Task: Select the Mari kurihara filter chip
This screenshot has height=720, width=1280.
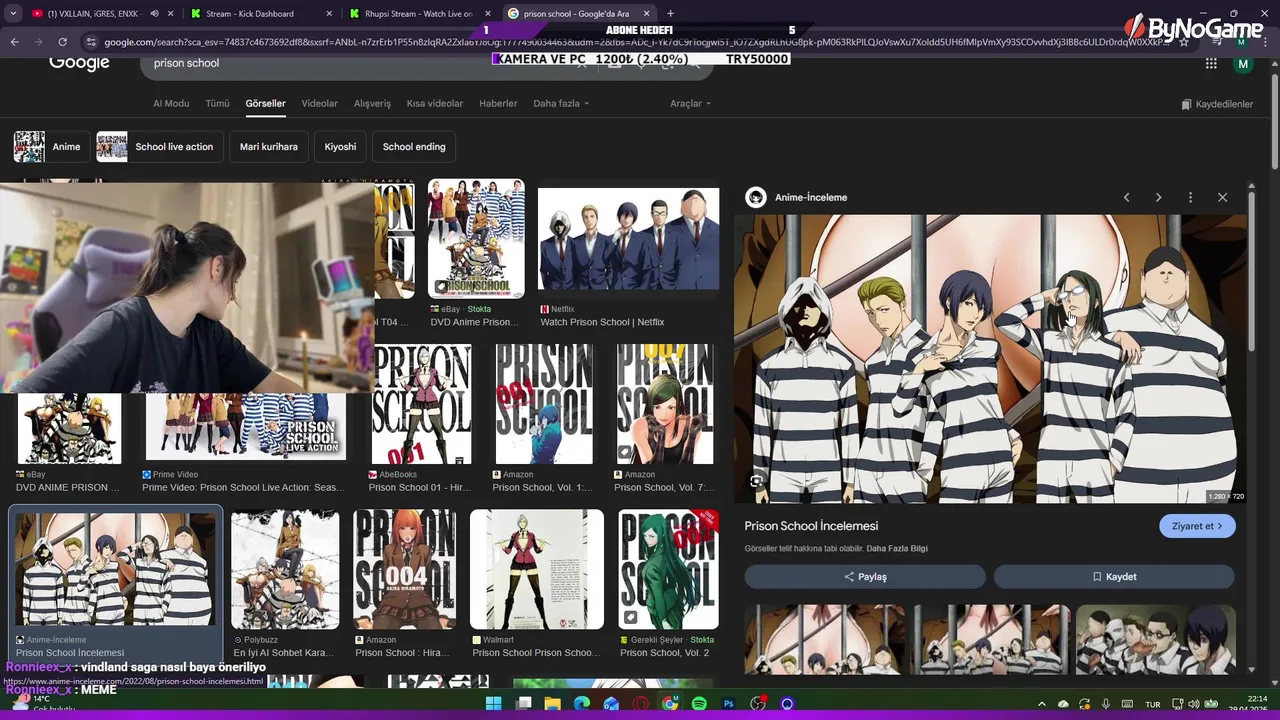Action: click(x=269, y=146)
